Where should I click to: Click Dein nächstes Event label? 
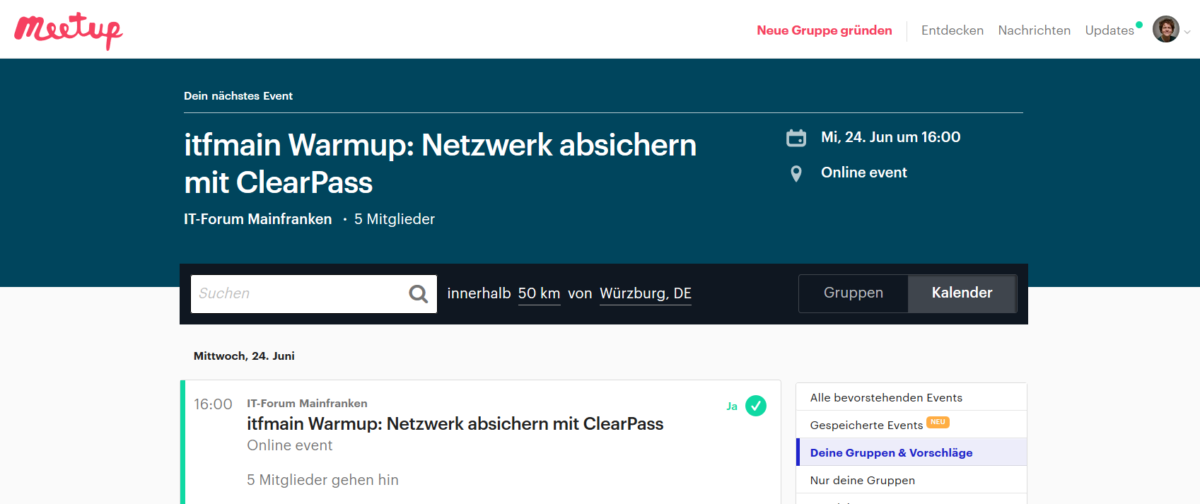pos(238,96)
